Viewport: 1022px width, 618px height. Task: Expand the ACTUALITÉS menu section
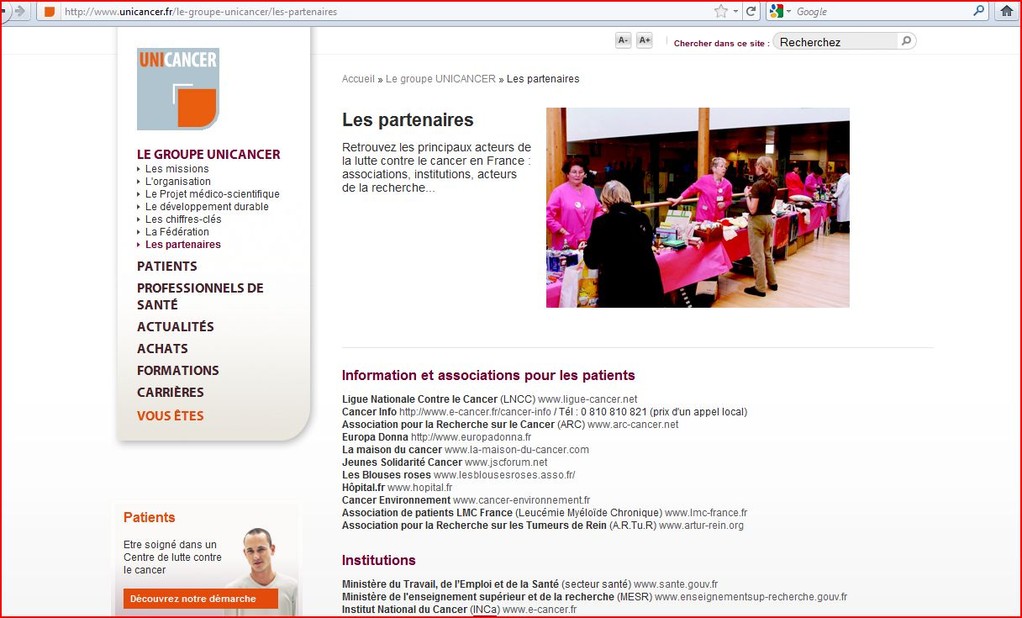coord(175,327)
